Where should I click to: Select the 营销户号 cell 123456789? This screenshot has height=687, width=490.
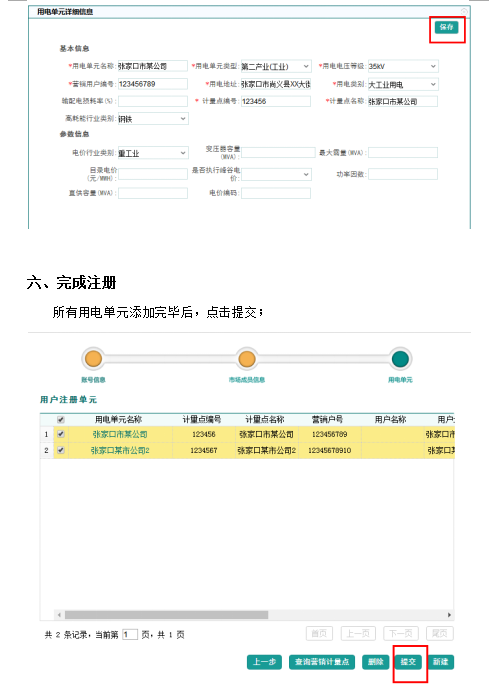click(x=330, y=434)
